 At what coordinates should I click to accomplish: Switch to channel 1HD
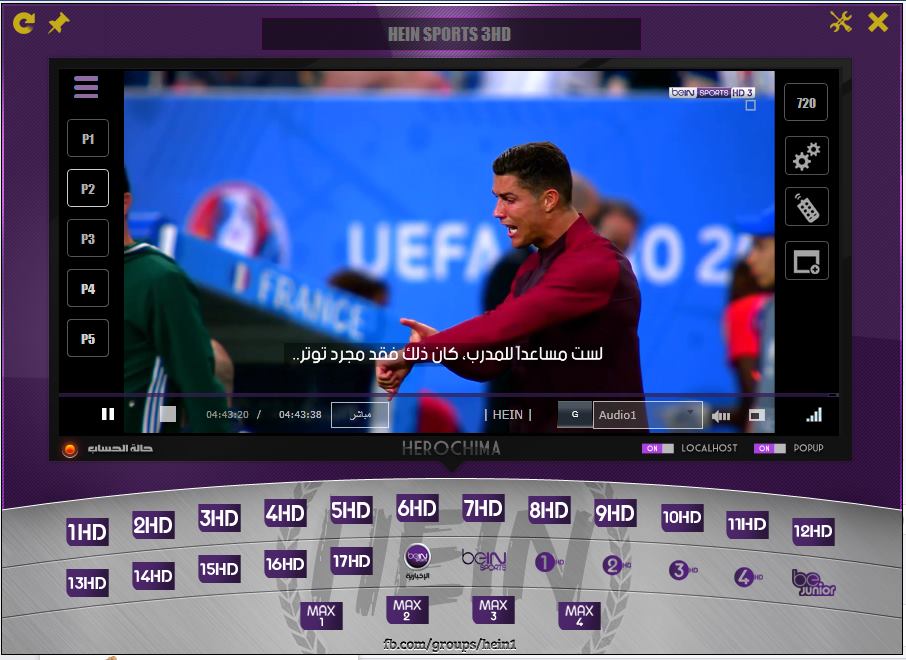point(87,532)
